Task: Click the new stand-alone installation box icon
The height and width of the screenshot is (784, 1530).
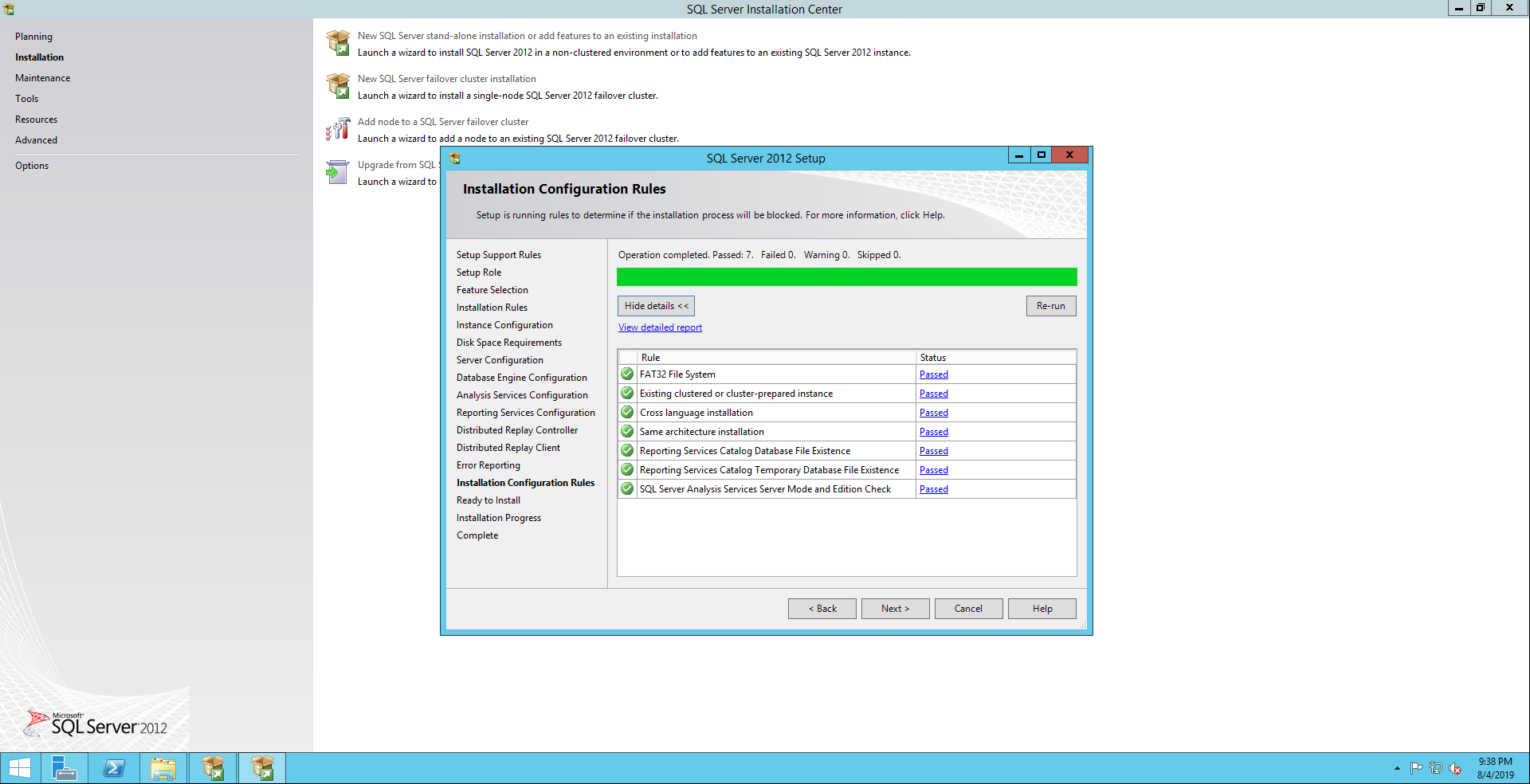Action: pos(338,43)
